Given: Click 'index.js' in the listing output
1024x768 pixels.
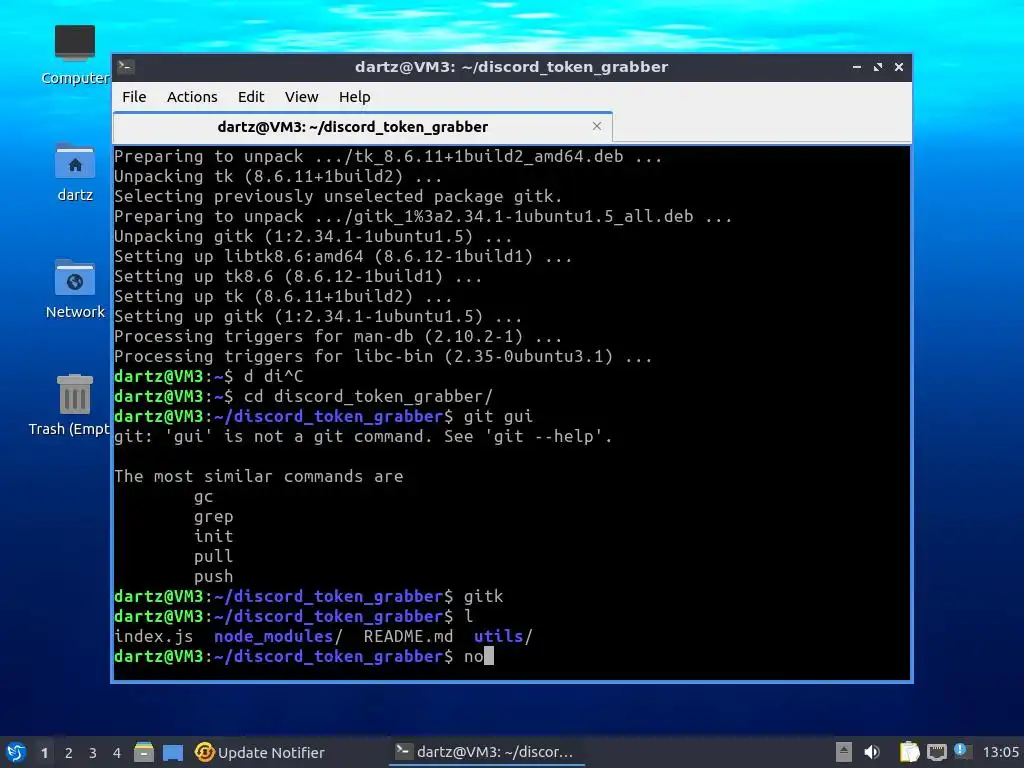Looking at the screenshot, I should click(153, 636).
